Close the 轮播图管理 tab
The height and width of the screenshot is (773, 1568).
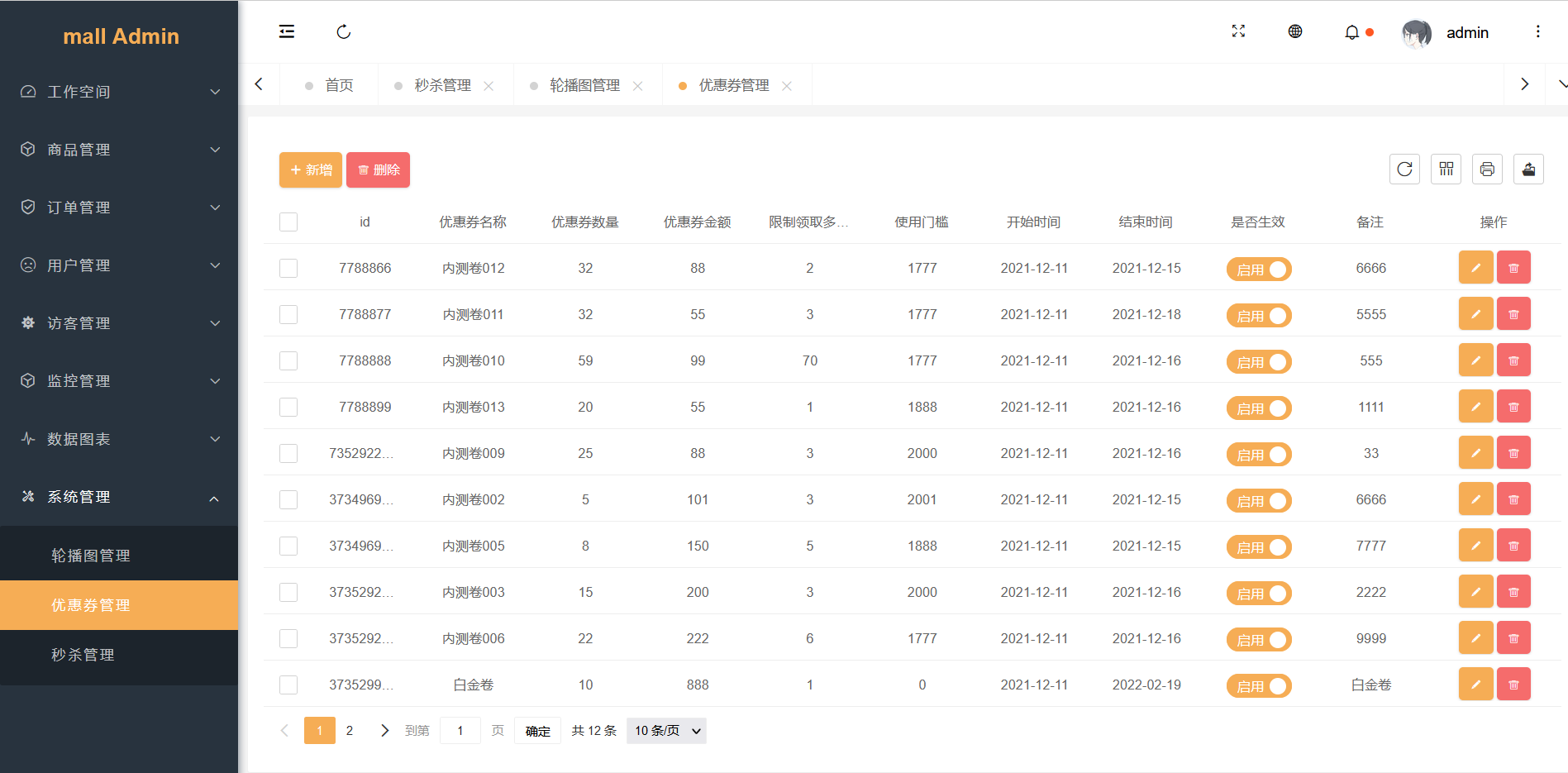(x=637, y=86)
